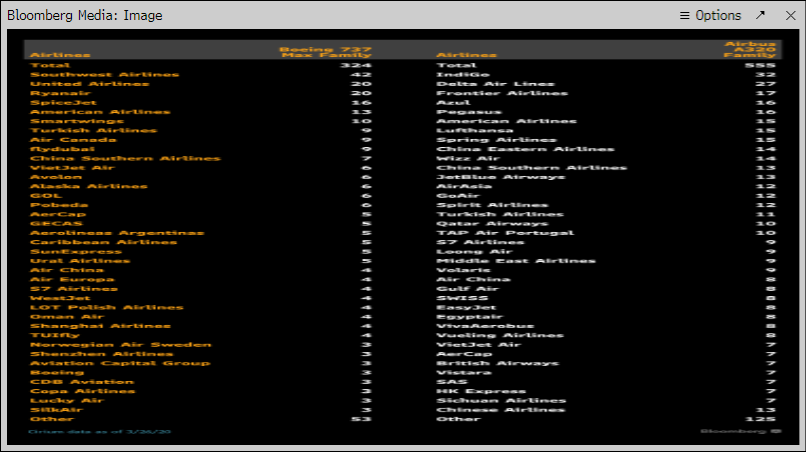806x452 pixels.
Task: Select the WestJet row
Action: coord(200,298)
